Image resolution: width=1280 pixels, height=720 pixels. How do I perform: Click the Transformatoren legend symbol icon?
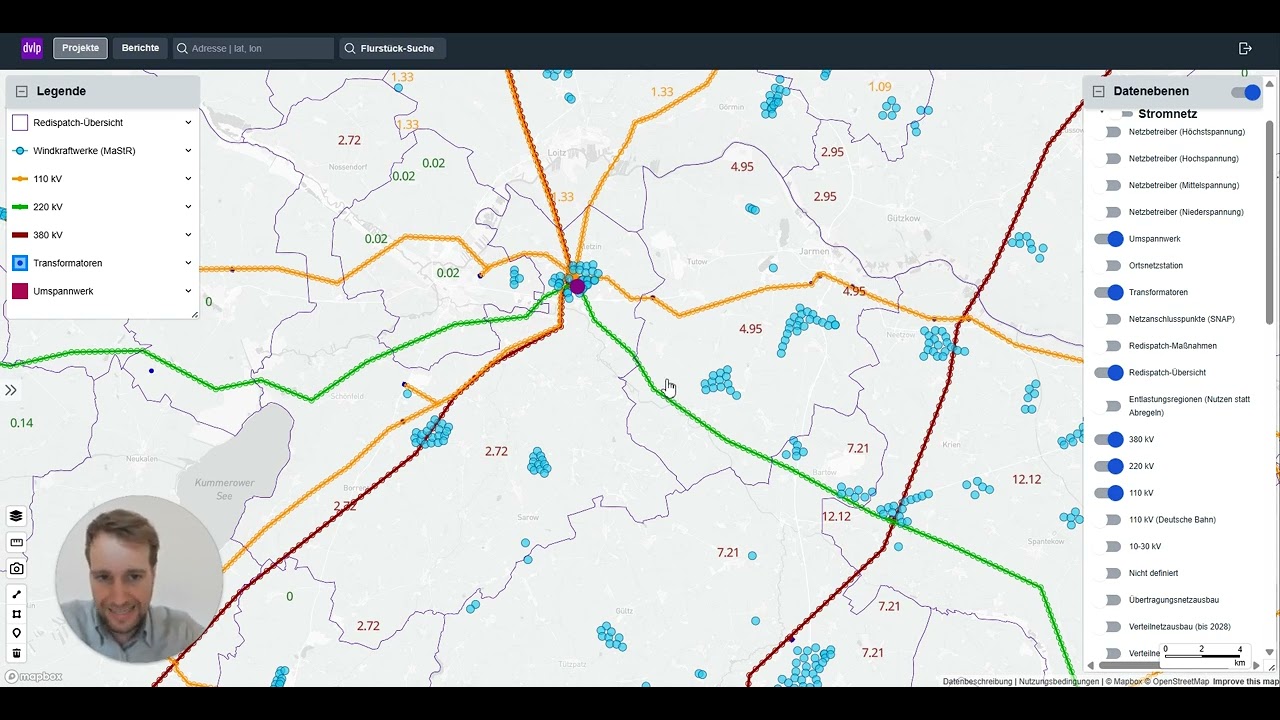[20, 263]
